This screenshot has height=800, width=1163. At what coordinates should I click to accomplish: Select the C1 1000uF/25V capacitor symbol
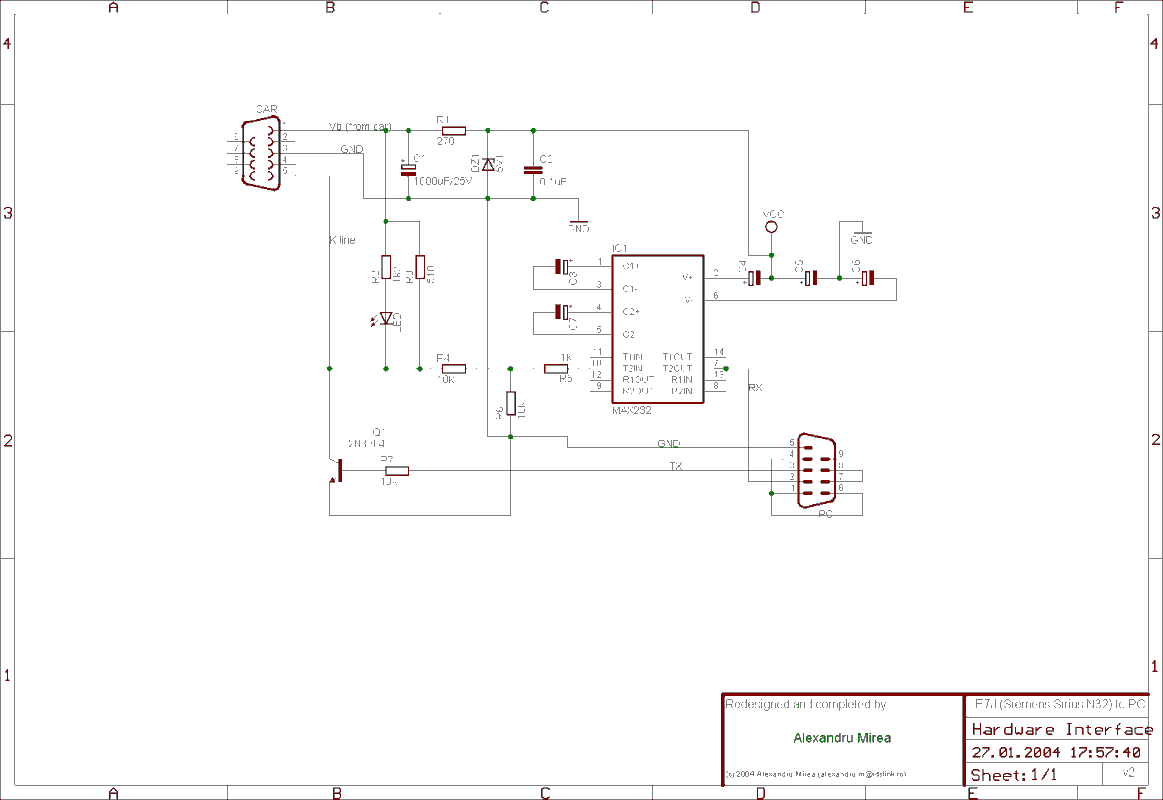(408, 171)
